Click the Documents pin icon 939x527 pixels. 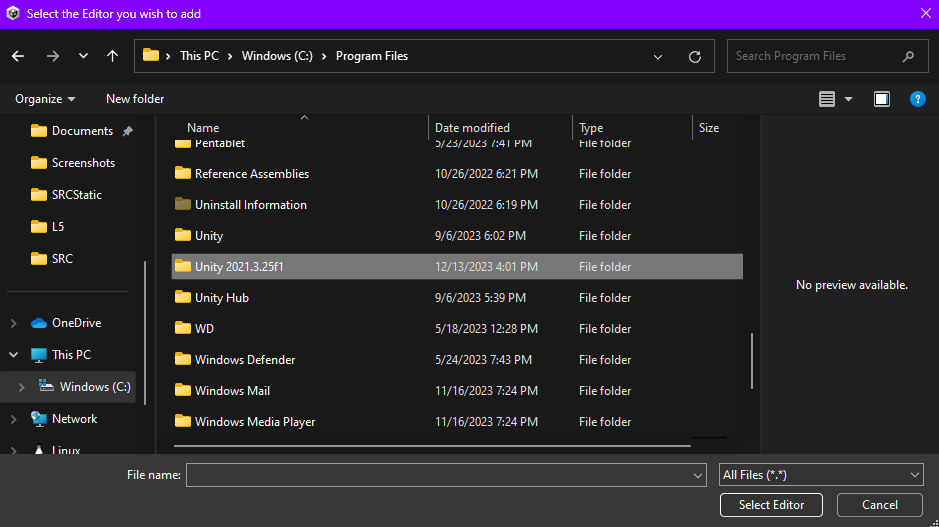128,131
